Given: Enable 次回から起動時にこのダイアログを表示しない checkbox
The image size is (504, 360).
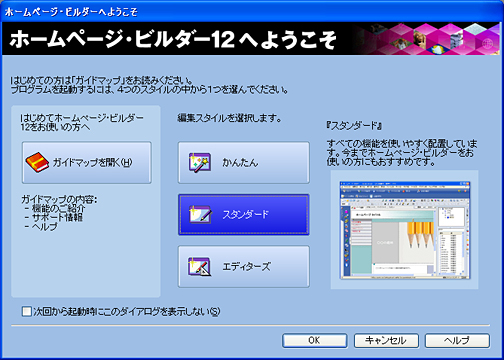Looking at the screenshot, I should pyautogui.click(x=27, y=312).
